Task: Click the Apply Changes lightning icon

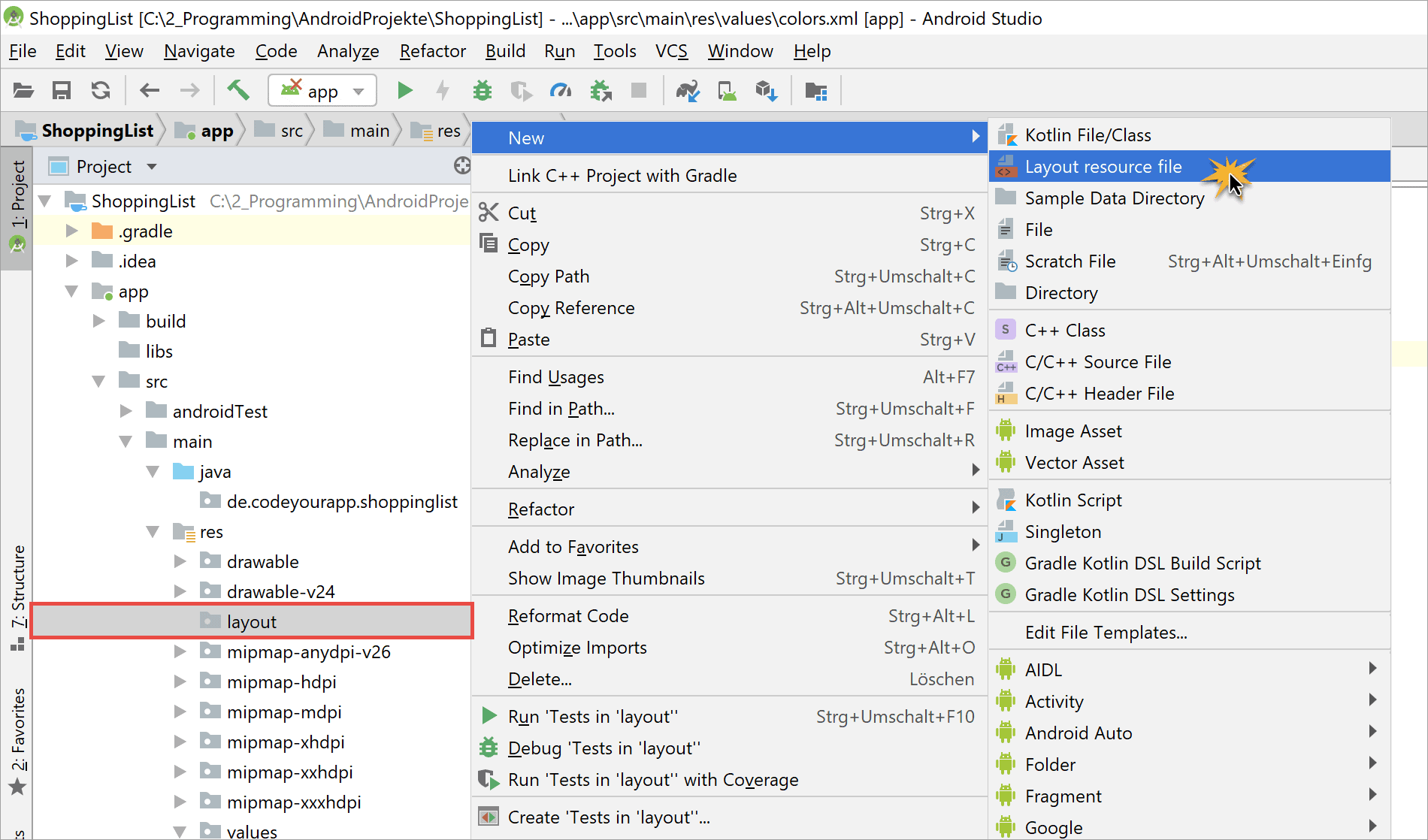Action: (x=443, y=91)
